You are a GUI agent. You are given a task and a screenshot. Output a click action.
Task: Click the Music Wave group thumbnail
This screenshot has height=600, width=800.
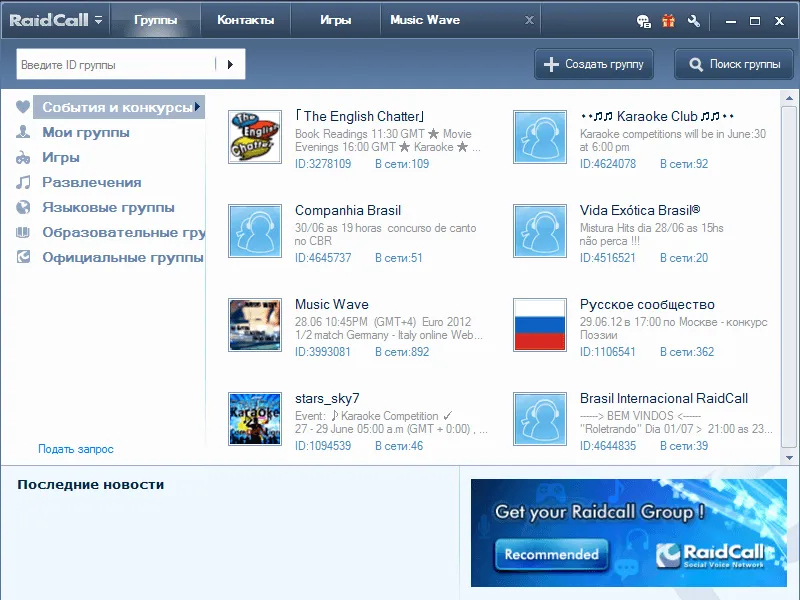[x=255, y=325]
